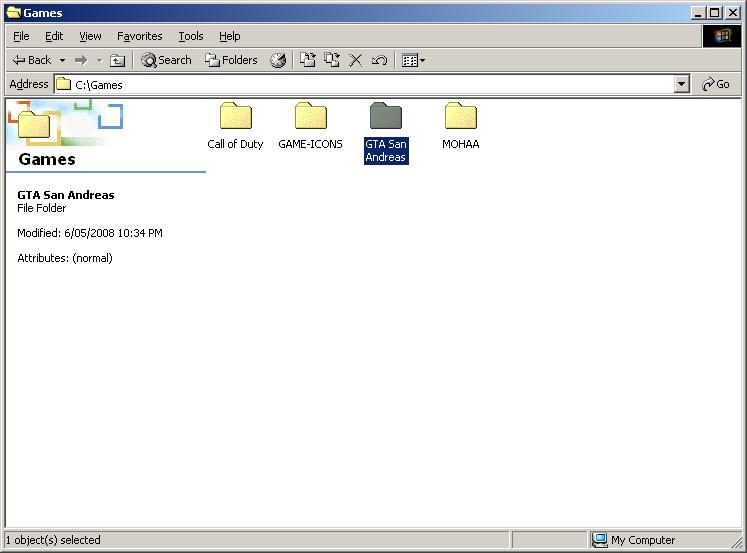This screenshot has width=747, height=553.
Task: Click the Windows logo throbber icon
Action: pos(722,36)
